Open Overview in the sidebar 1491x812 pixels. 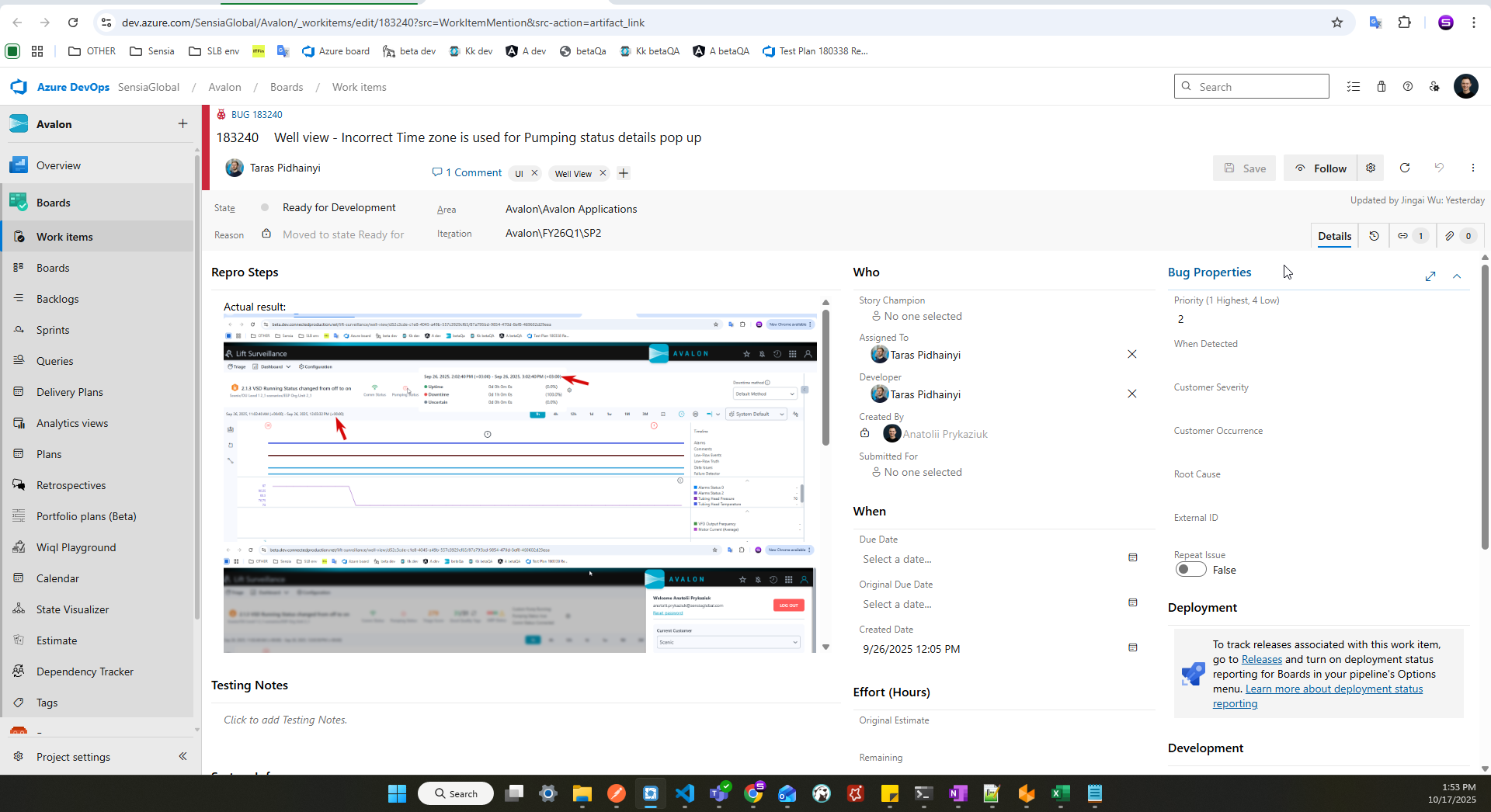tap(98, 165)
